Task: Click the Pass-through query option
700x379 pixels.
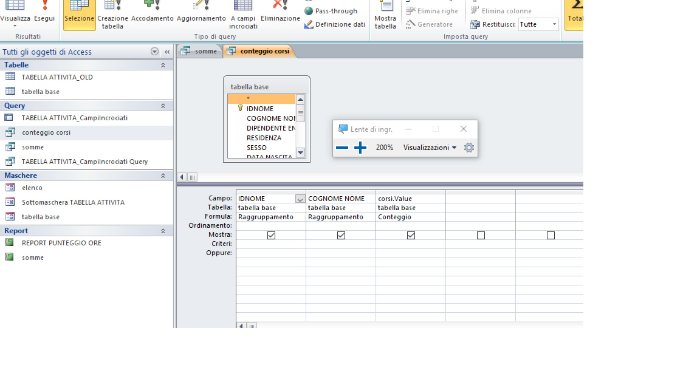Action: 331,11
